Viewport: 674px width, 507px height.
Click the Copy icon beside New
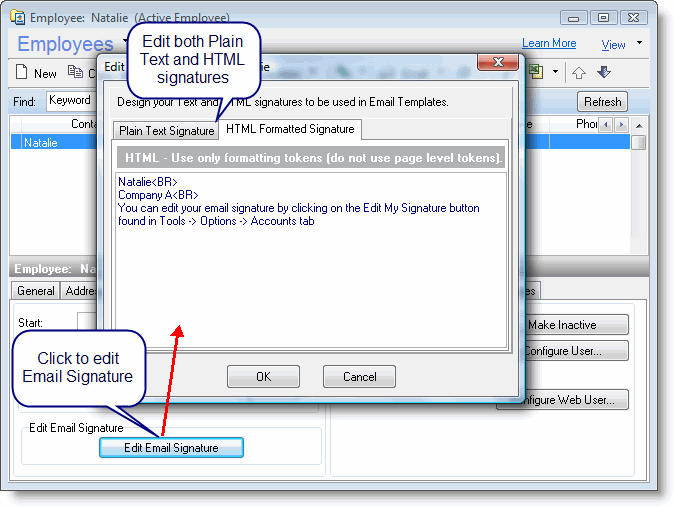pyautogui.click(x=74, y=73)
